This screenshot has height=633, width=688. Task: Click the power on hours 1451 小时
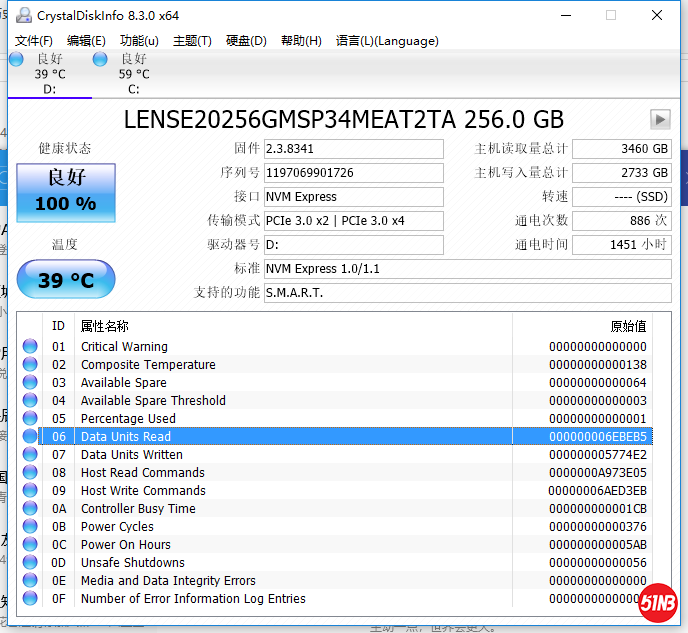[622, 245]
